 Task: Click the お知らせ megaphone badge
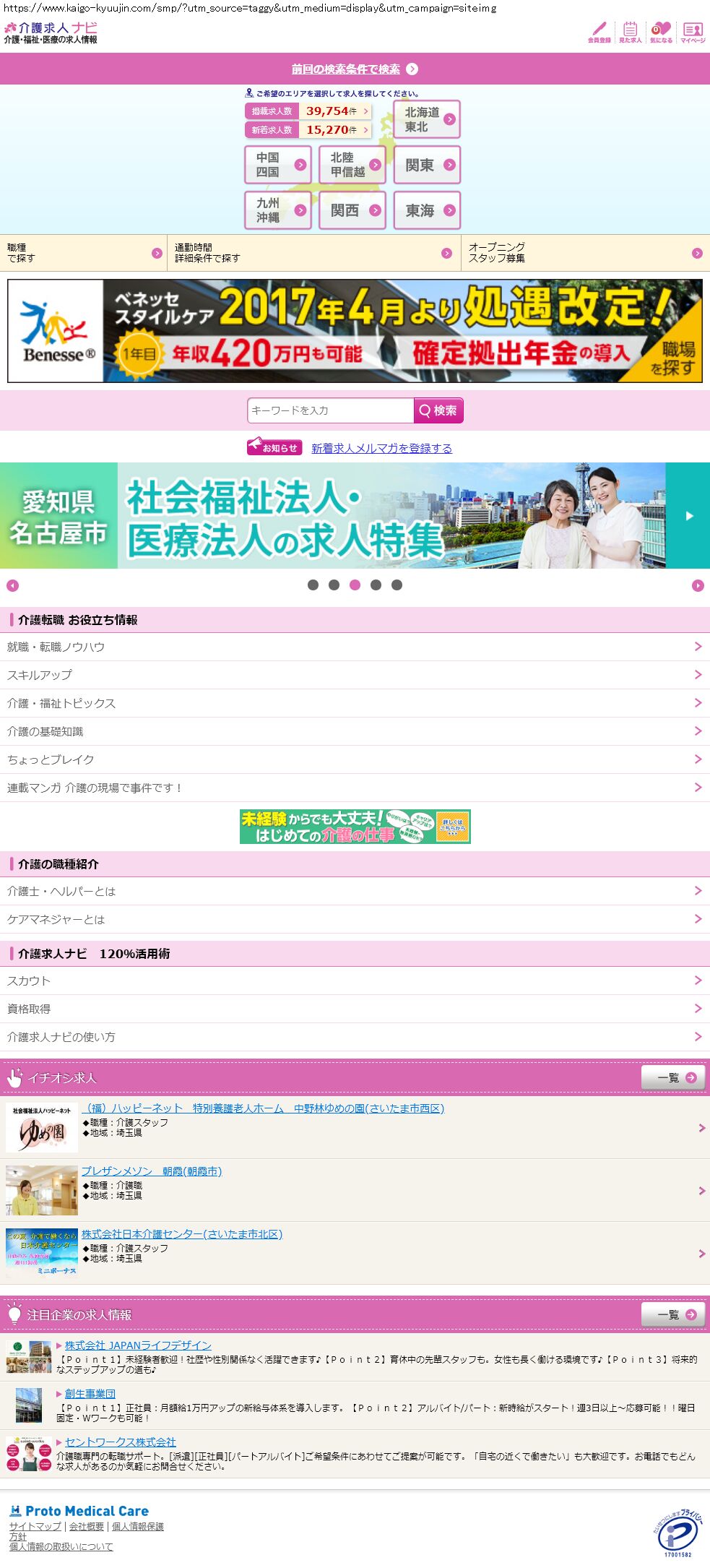point(274,447)
